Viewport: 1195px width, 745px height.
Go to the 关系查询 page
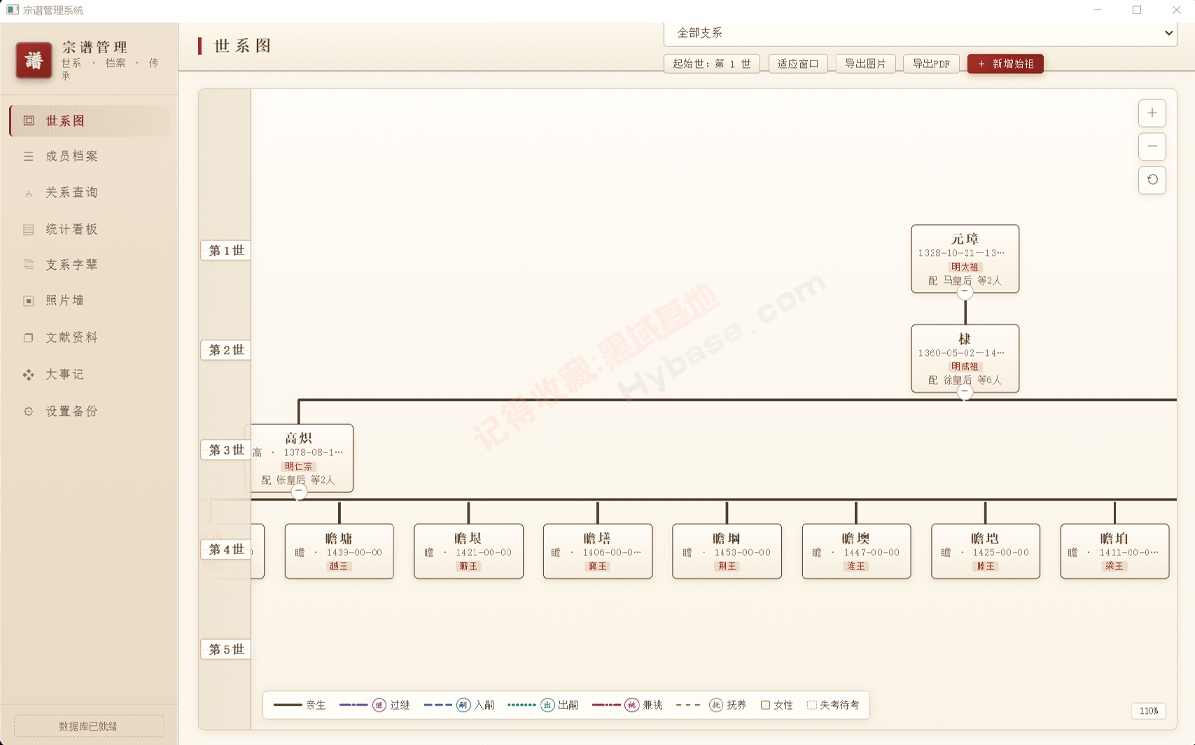pyautogui.click(x=90, y=193)
